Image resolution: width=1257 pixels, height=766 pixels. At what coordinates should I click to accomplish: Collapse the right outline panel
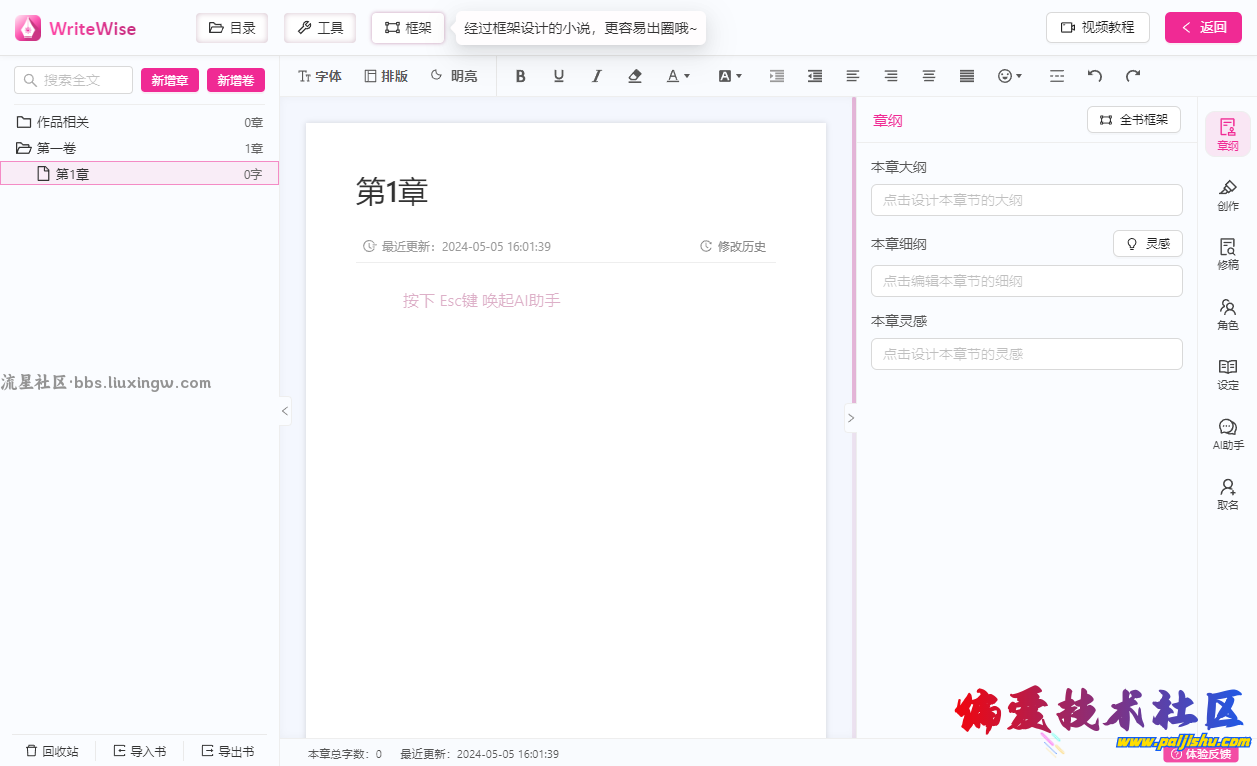[851, 418]
